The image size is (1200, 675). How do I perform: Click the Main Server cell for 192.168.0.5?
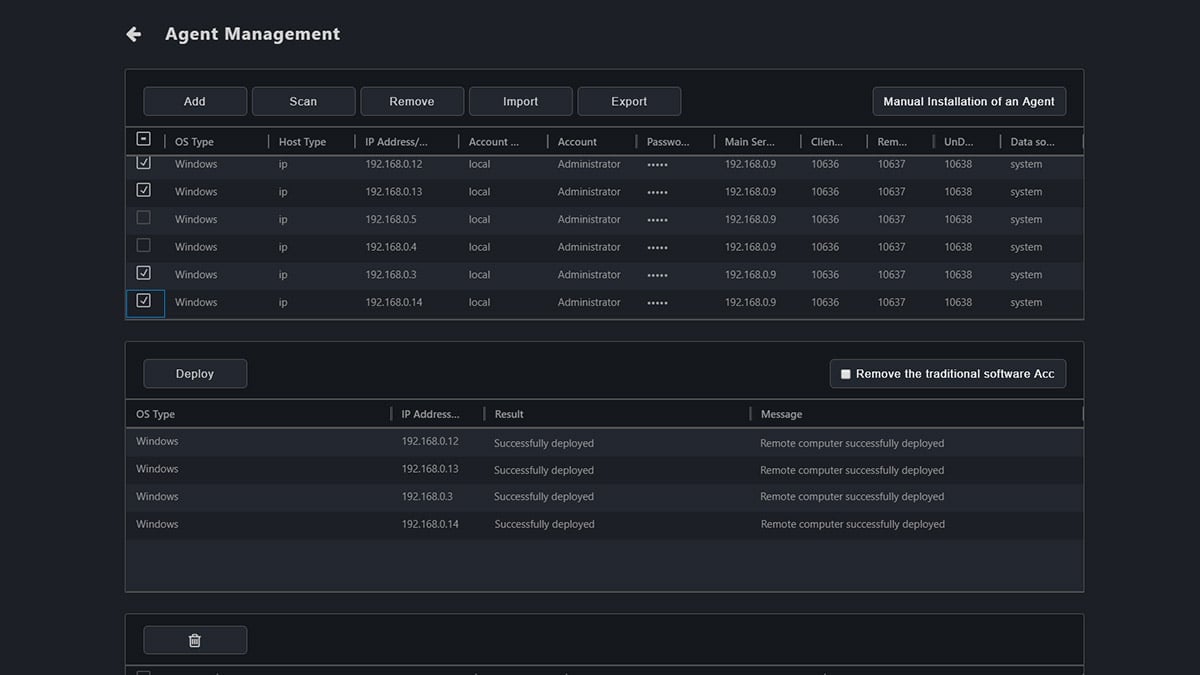click(750, 219)
